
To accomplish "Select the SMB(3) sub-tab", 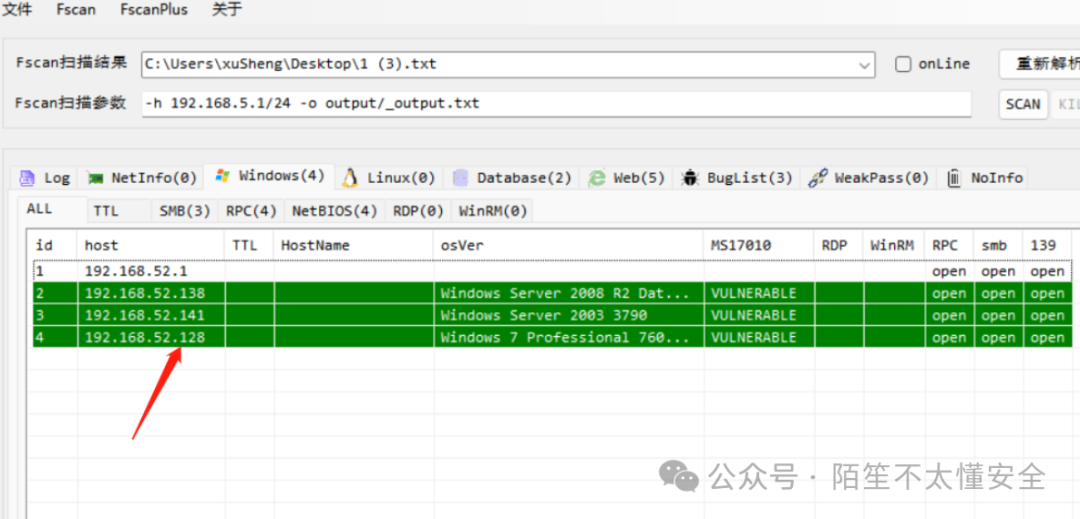I will pos(185,211).
